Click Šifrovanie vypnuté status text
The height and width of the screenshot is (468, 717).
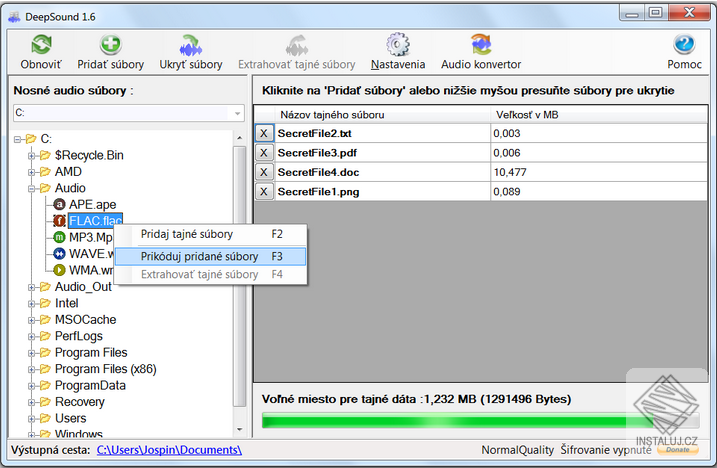[606, 450]
